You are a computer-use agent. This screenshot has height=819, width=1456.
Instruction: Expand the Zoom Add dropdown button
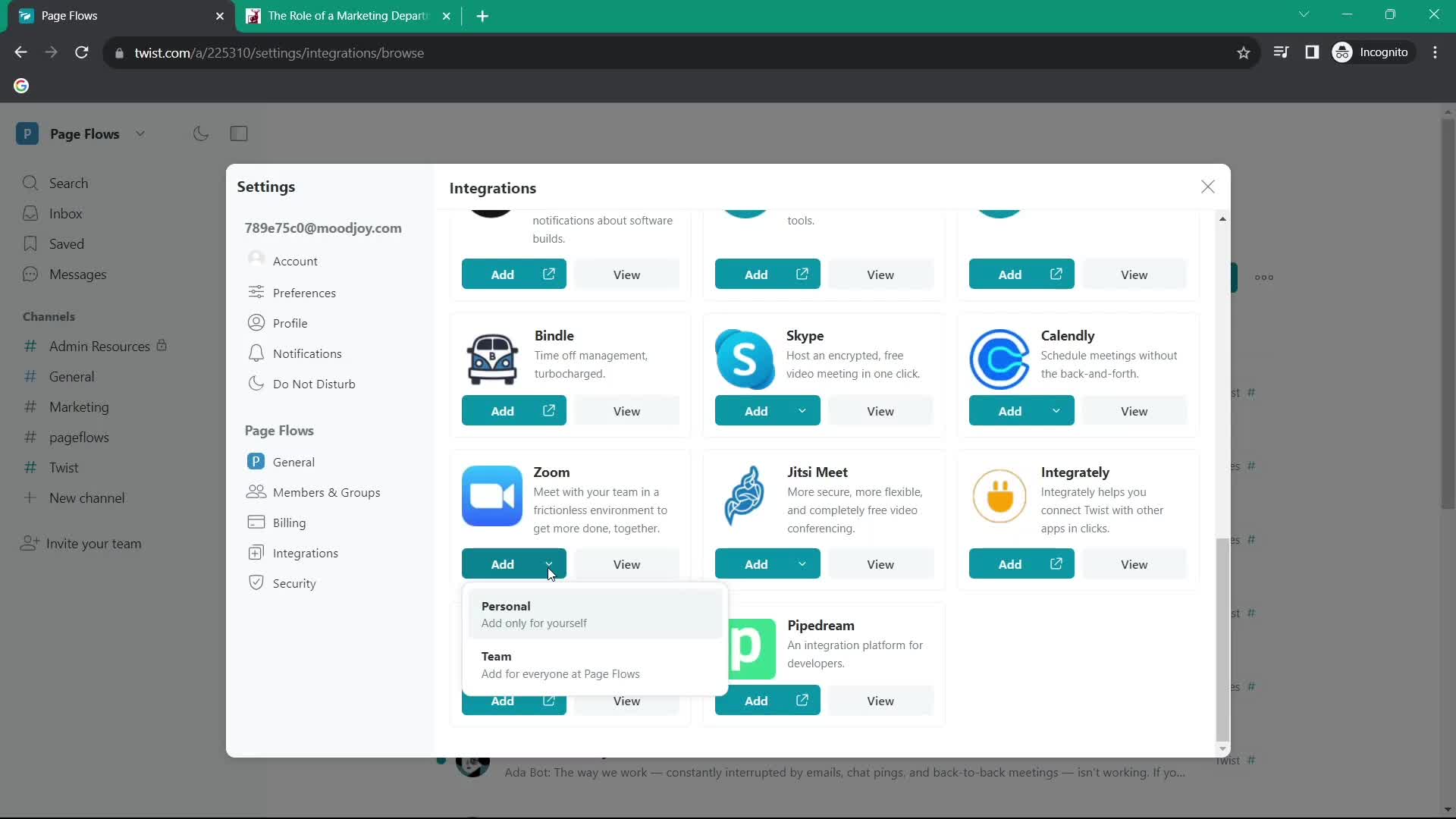tap(549, 564)
